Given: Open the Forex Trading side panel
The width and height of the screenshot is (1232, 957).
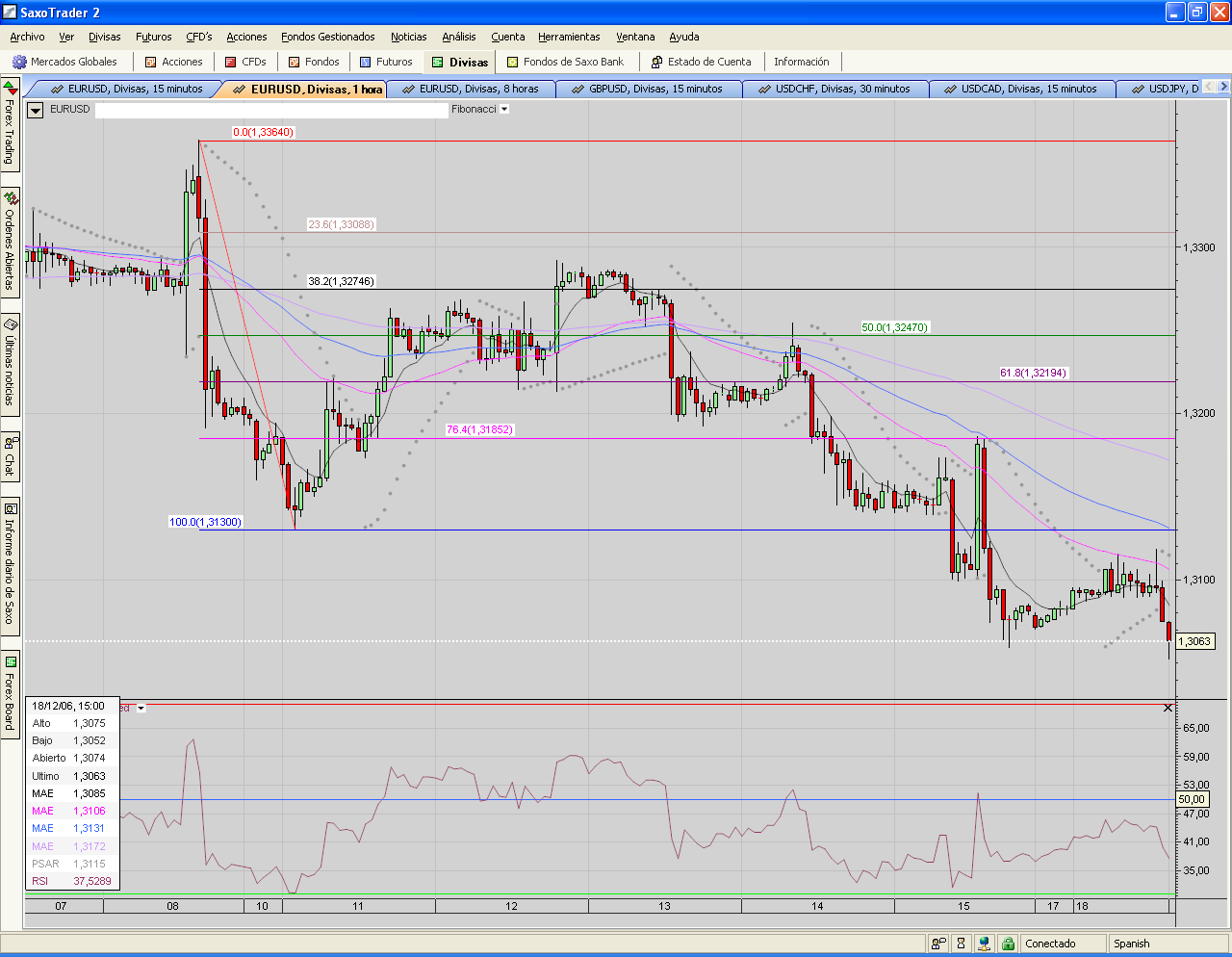Looking at the screenshot, I should click(x=10, y=124).
